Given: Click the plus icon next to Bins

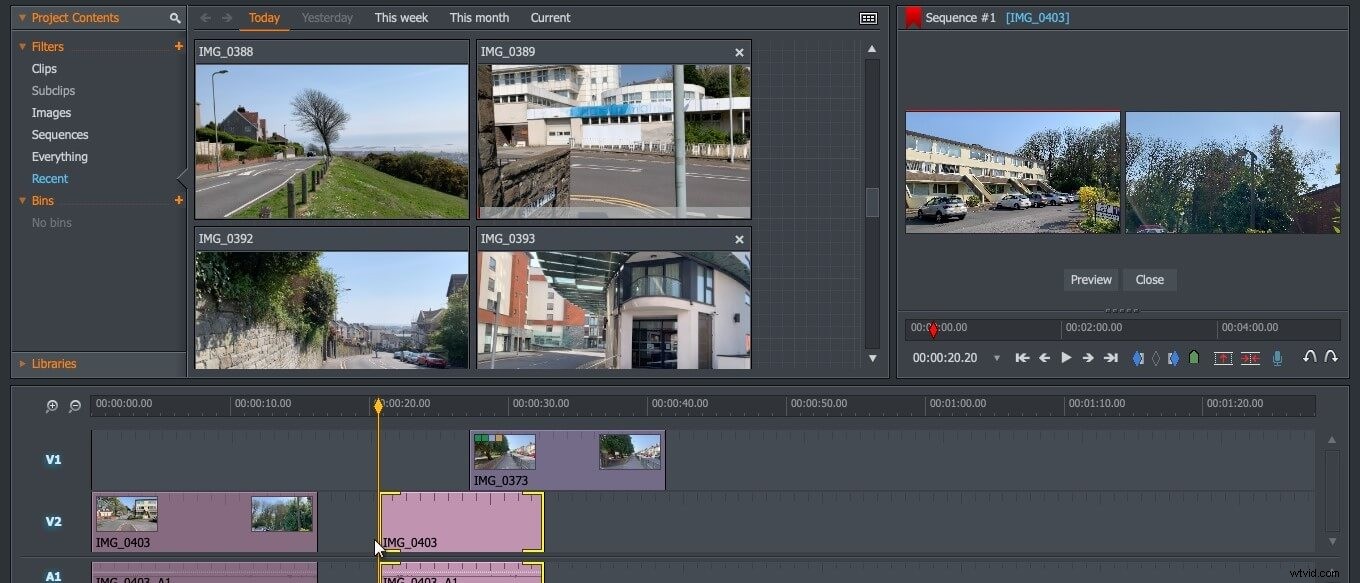Looking at the screenshot, I should coord(178,200).
